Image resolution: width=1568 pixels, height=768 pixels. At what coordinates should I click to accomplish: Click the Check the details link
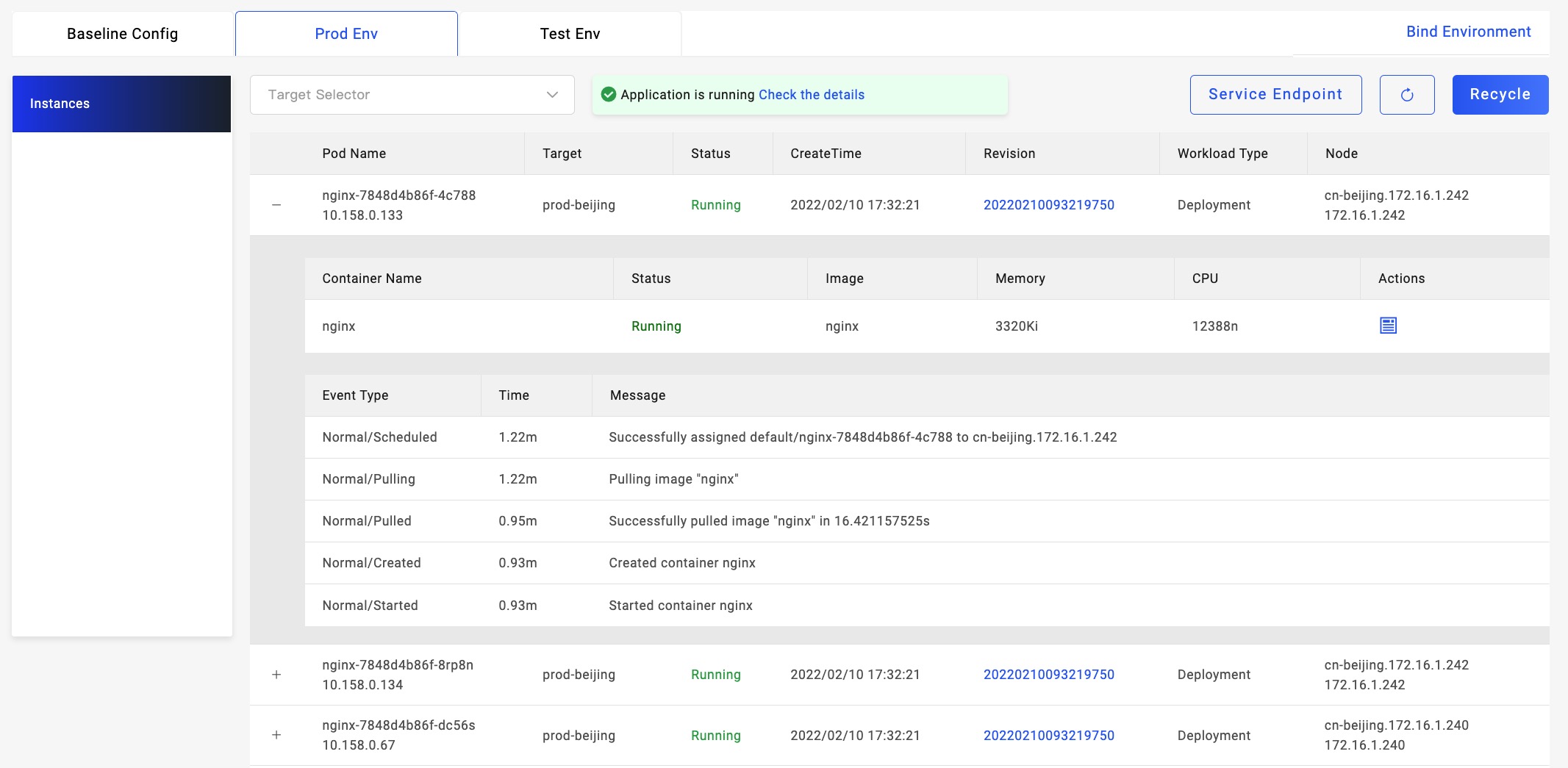[811, 95]
